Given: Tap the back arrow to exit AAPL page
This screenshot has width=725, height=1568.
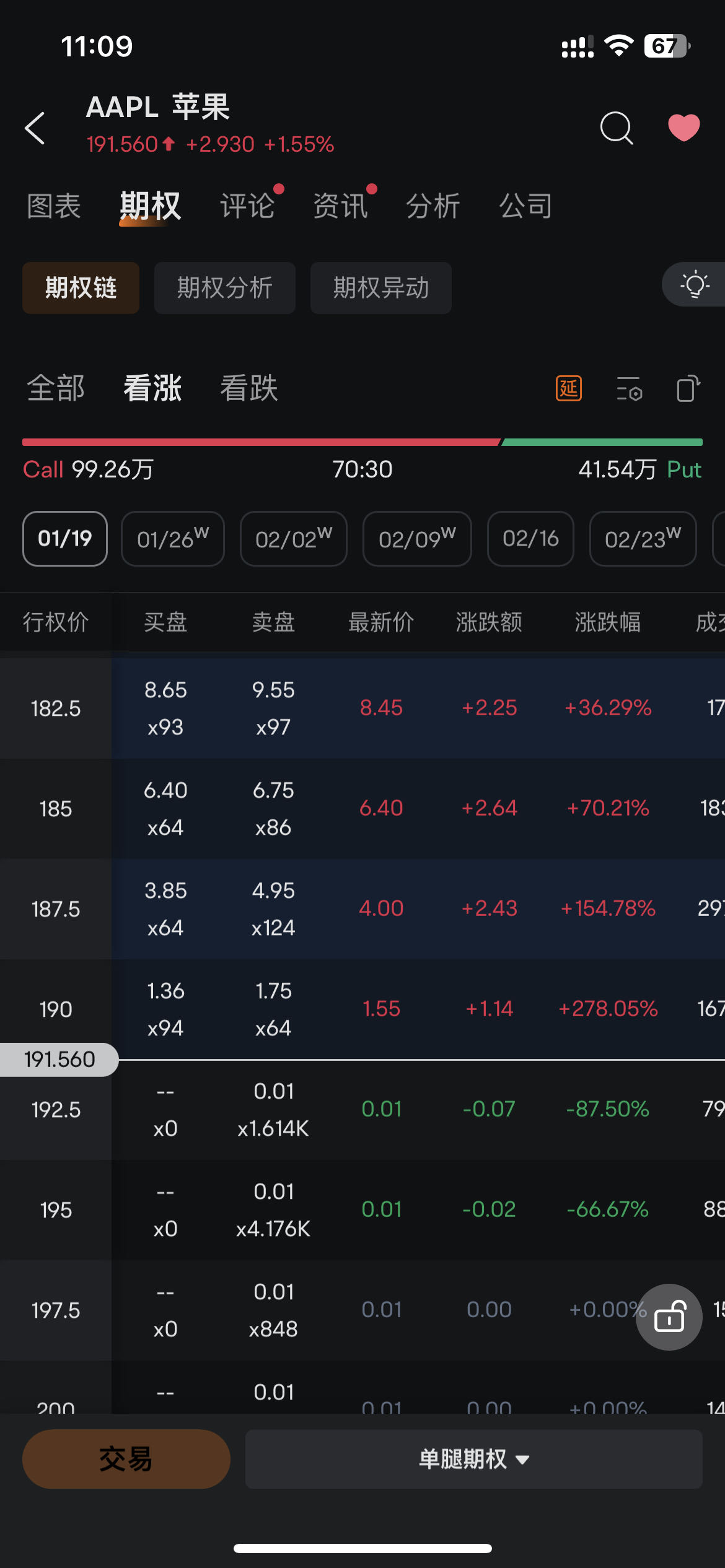Looking at the screenshot, I should point(35,128).
